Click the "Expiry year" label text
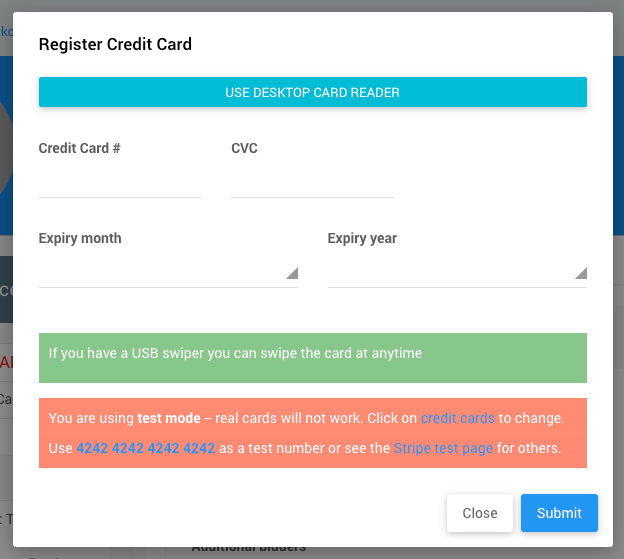624x559 pixels. [362, 238]
